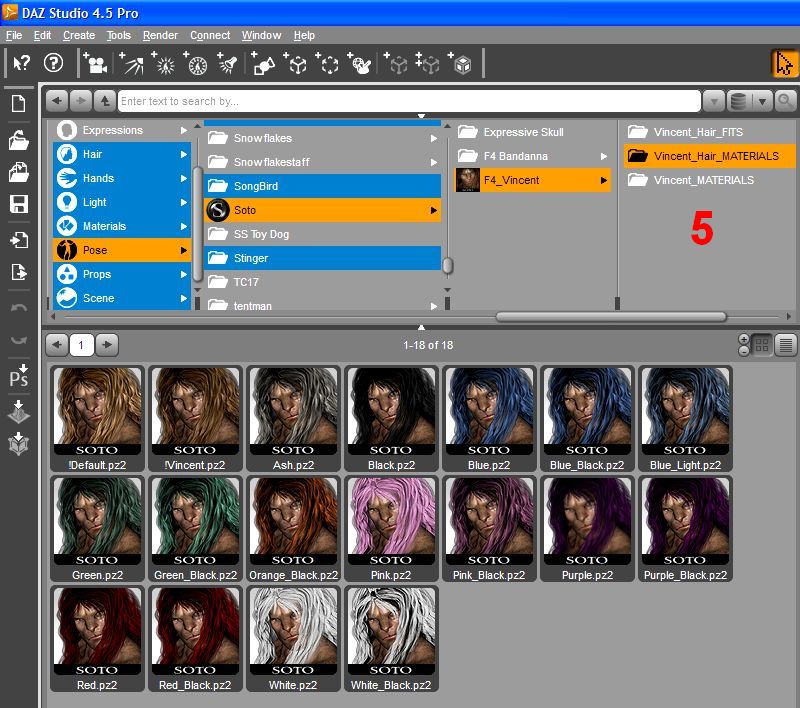
Task: Create a new null object
Action: coord(328,63)
